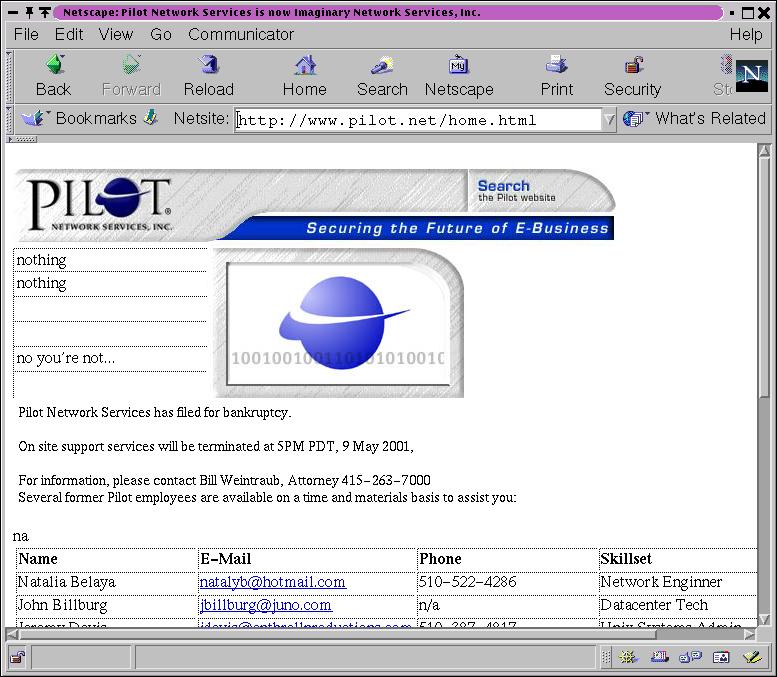Click the horizontal scrollbar left arrow
Image resolution: width=777 pixels, height=677 pixels.
tap(12, 634)
